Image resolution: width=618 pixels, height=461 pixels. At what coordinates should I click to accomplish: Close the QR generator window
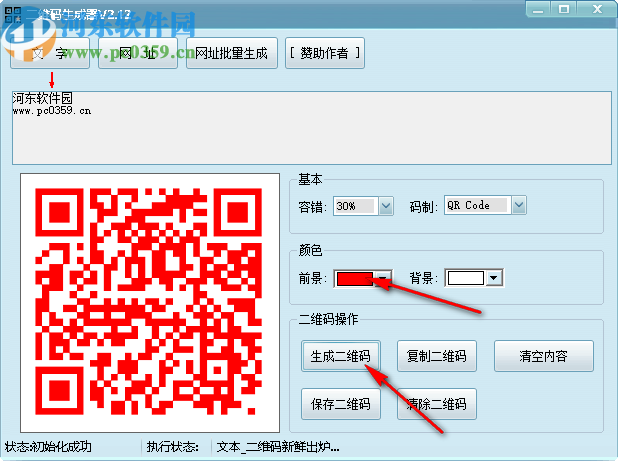point(597,9)
